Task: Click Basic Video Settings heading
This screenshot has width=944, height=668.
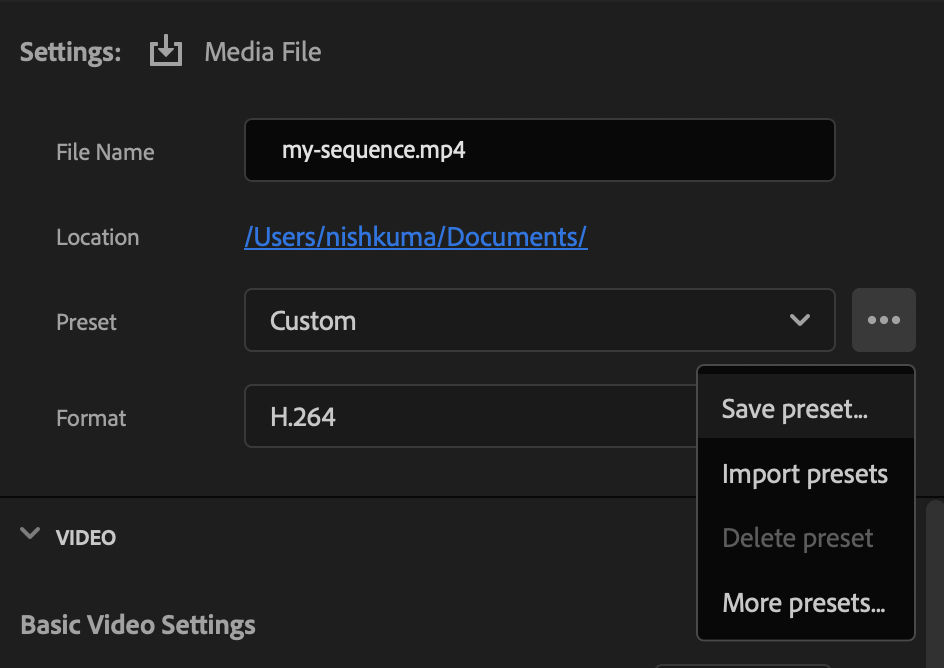Action: click(x=137, y=624)
